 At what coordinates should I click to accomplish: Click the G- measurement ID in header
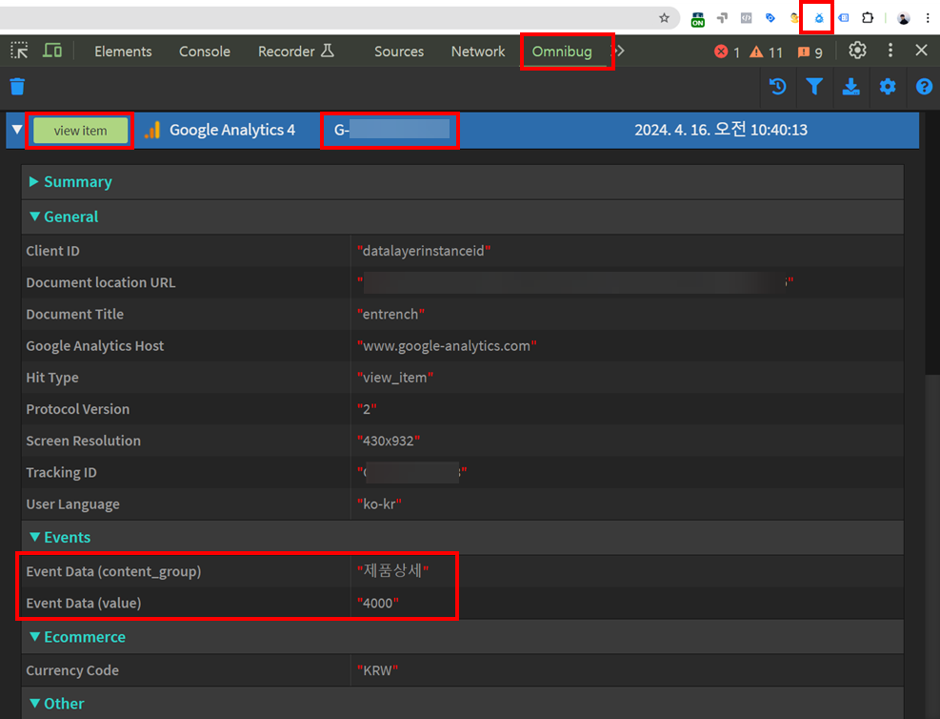(391, 130)
